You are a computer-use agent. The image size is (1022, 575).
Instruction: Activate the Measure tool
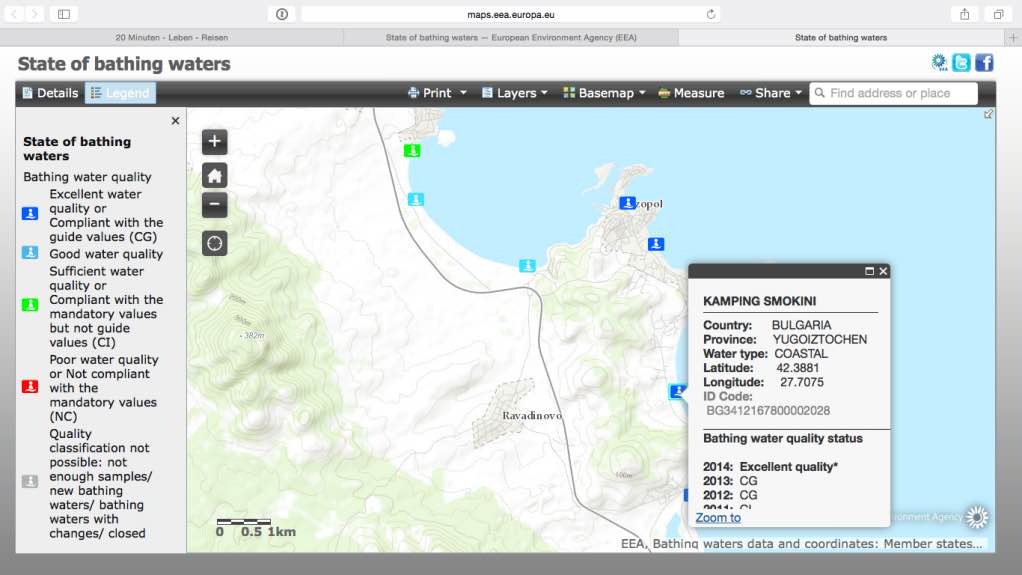[x=691, y=93]
